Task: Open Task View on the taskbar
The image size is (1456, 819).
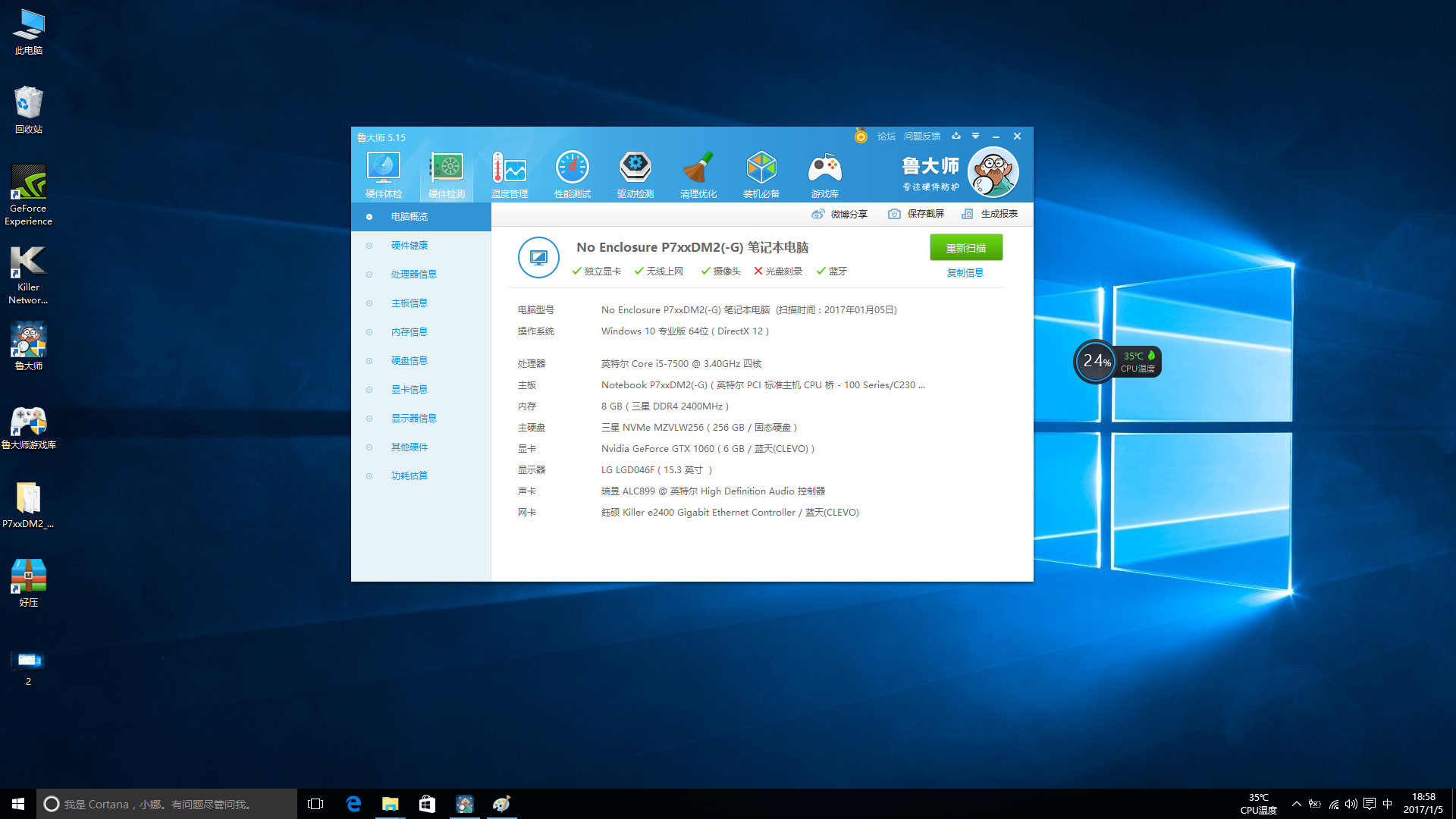Action: [x=315, y=804]
